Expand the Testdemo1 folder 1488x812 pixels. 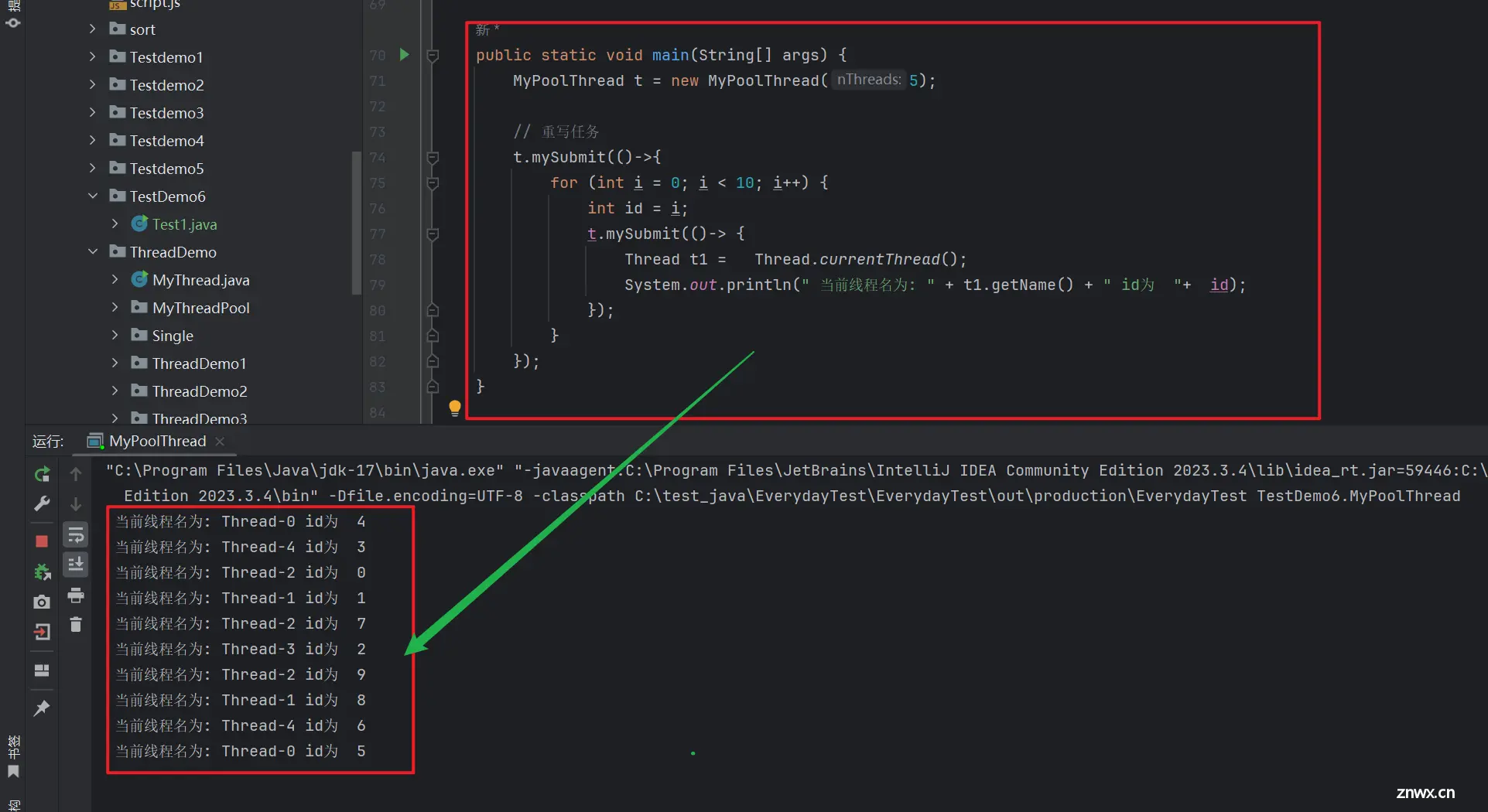[x=92, y=56]
